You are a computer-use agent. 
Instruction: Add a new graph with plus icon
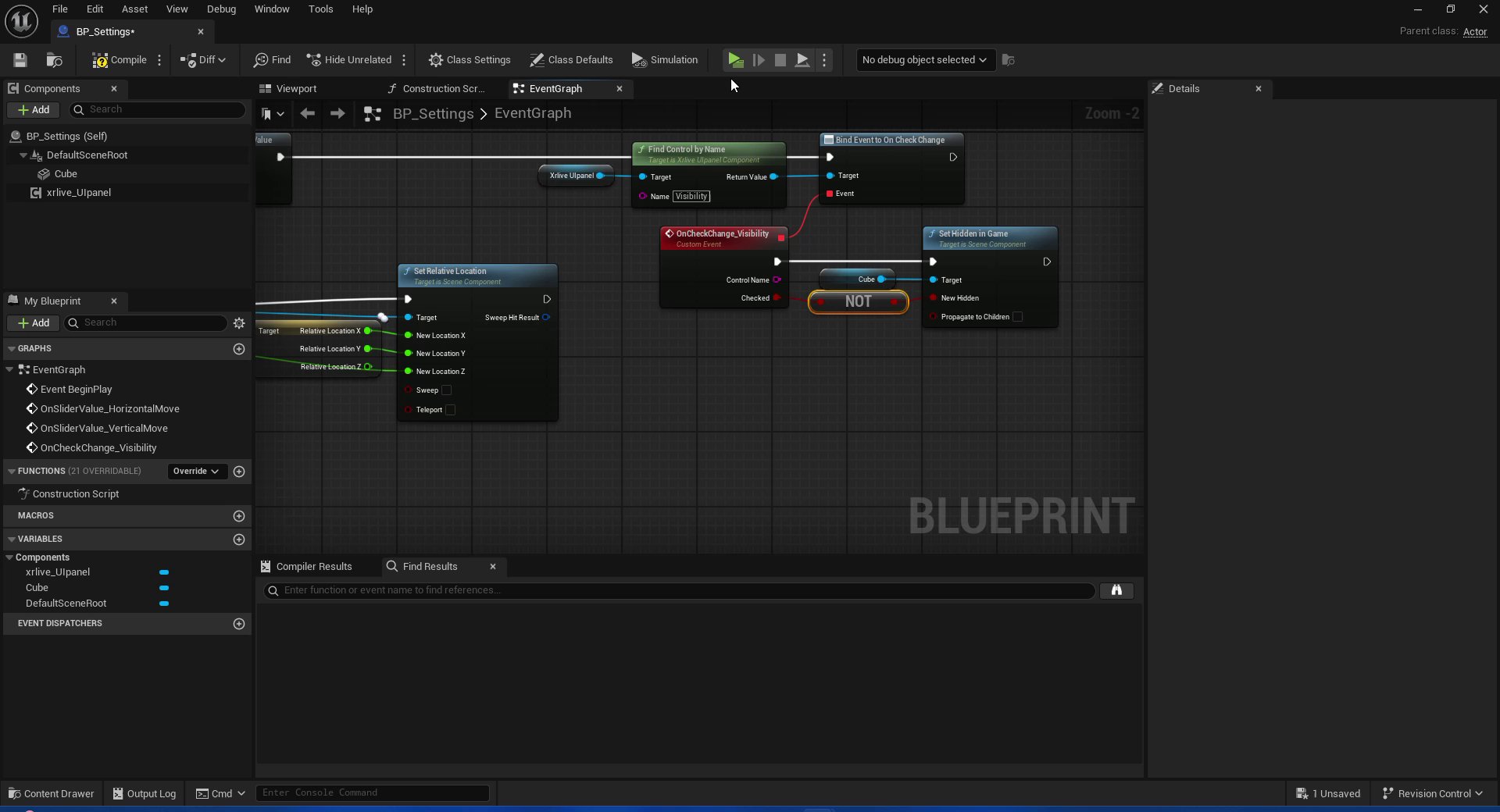239,349
